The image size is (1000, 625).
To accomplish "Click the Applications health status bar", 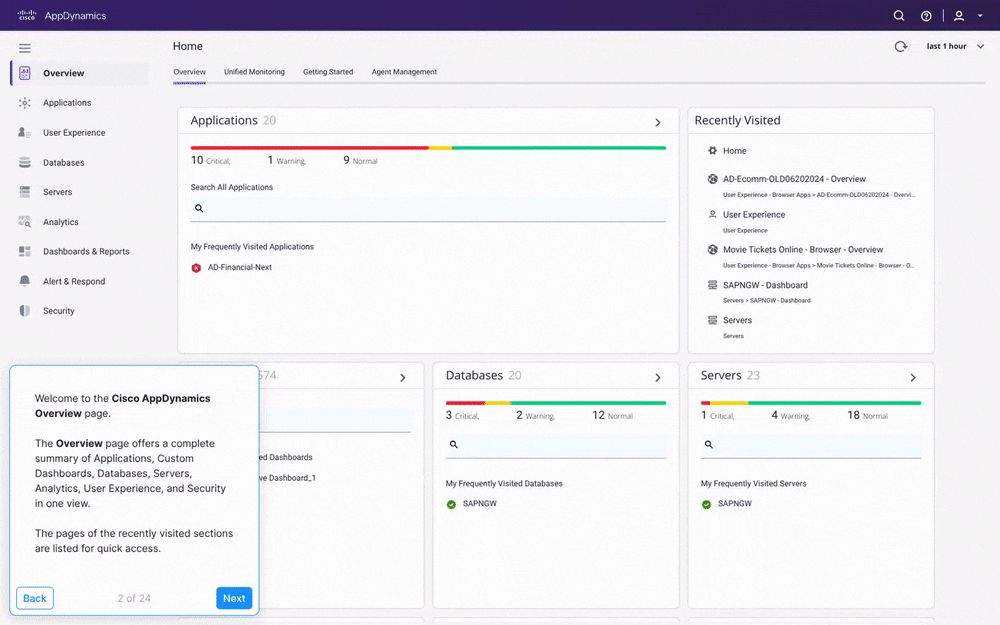I will click(x=428, y=148).
